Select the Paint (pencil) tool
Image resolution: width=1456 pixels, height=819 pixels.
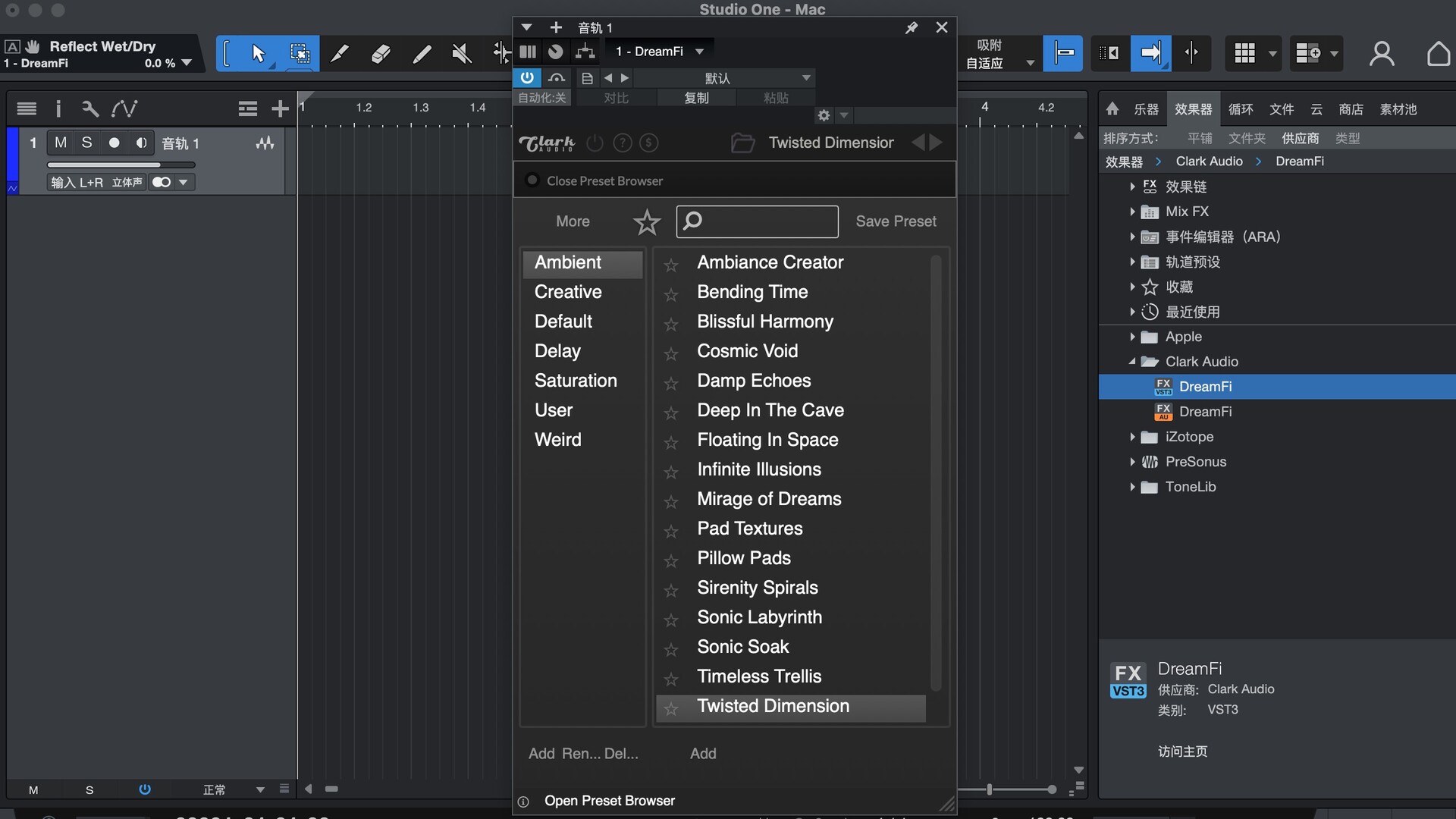(x=422, y=53)
